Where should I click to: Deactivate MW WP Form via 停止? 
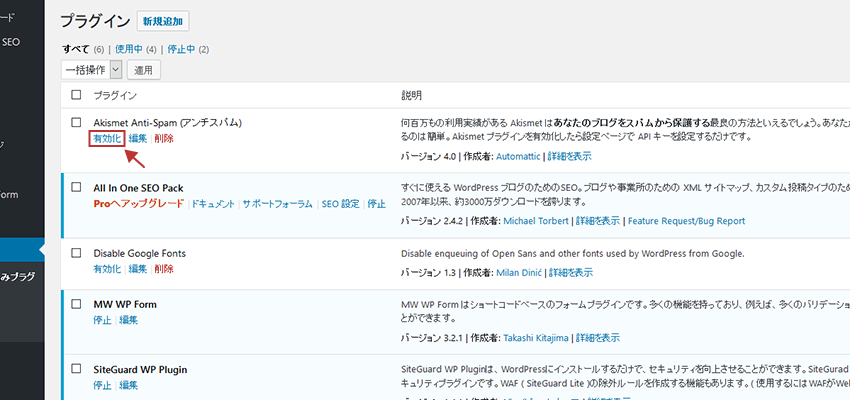102,320
